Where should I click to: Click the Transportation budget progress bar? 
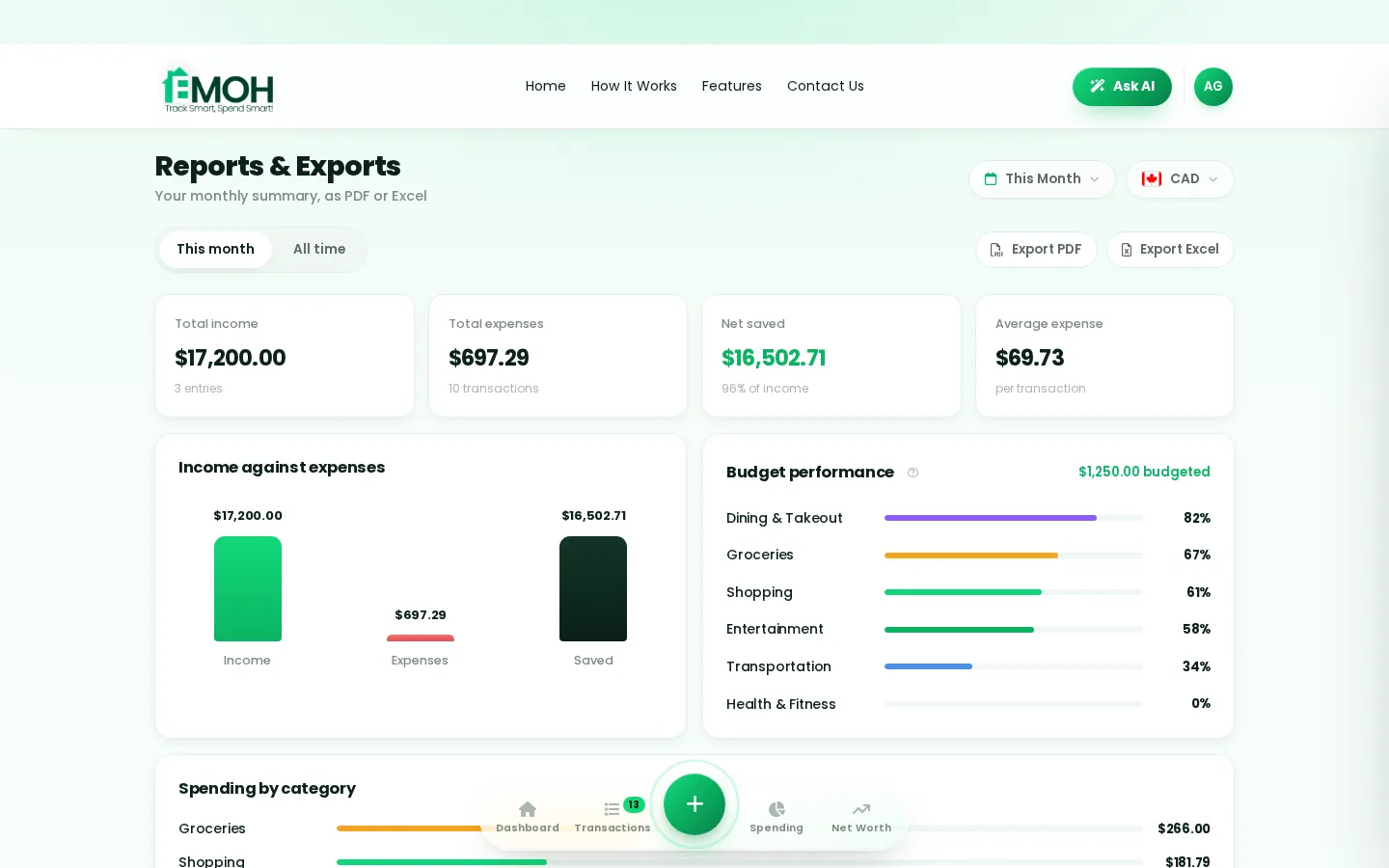[x=1014, y=666]
